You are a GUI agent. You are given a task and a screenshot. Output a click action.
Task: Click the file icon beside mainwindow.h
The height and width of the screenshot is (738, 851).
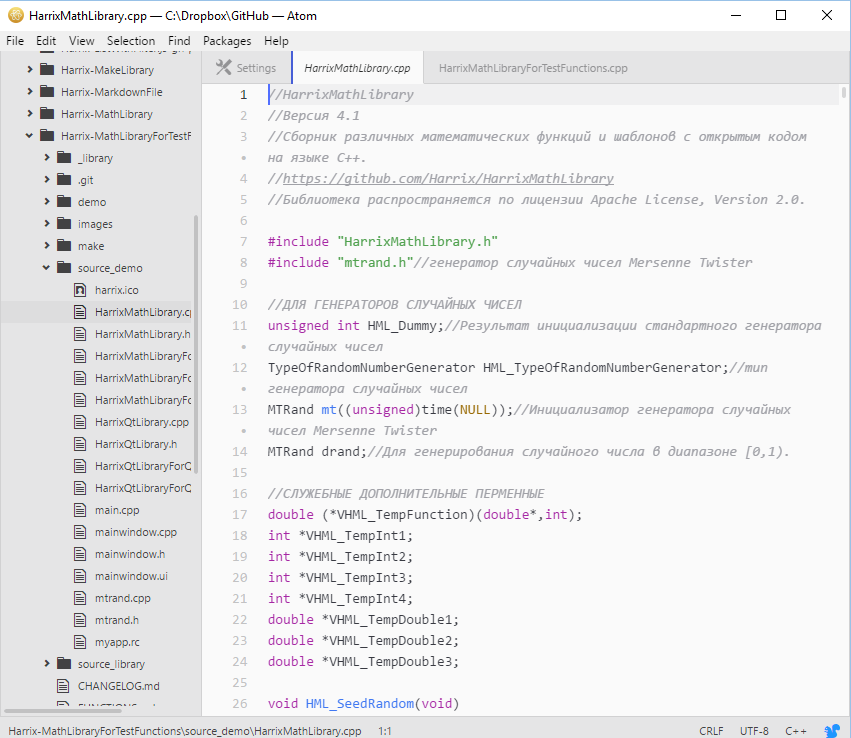click(80, 554)
